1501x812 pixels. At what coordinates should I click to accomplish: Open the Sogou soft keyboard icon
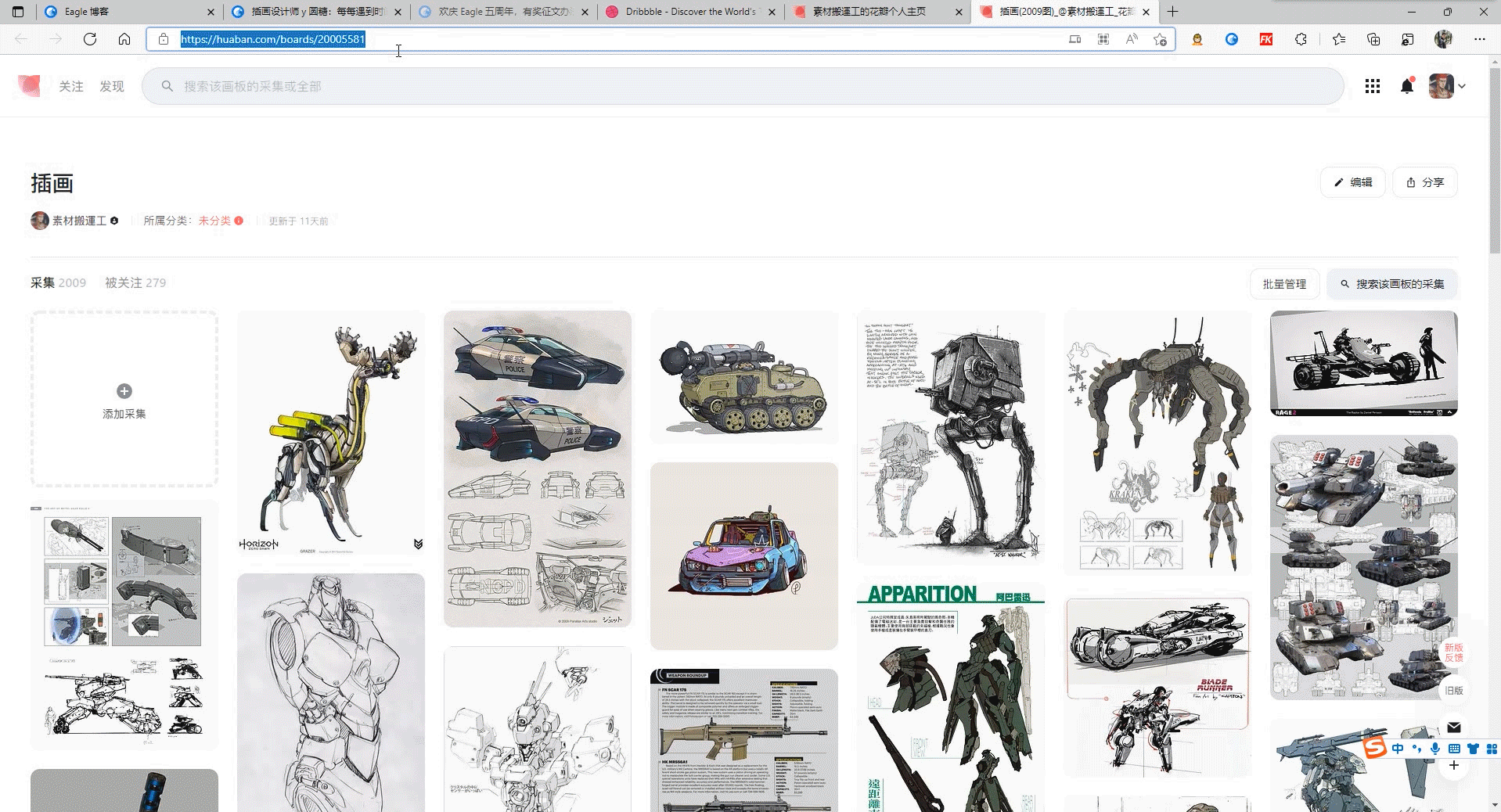point(1454,749)
